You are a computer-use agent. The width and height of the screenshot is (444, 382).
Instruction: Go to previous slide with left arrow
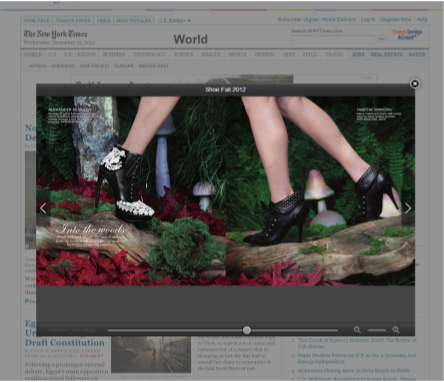[x=43, y=208]
